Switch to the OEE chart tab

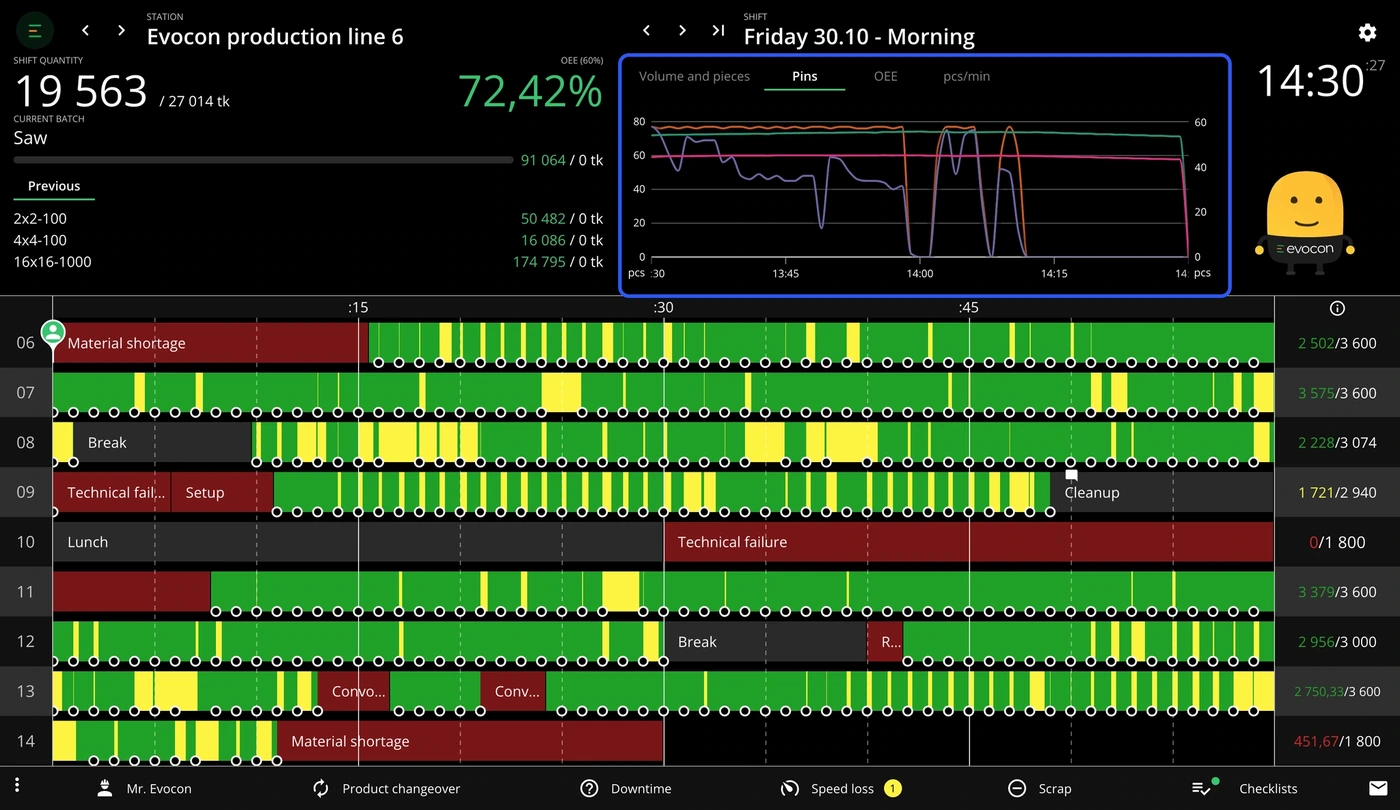point(886,77)
